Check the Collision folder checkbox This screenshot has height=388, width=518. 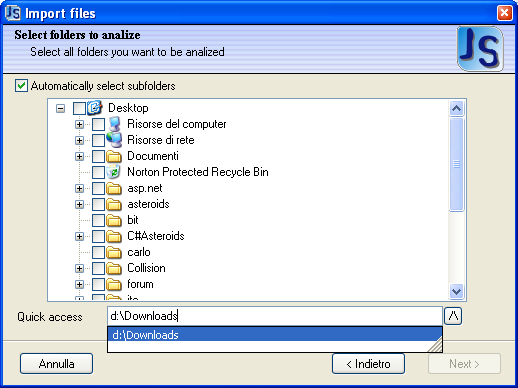pyautogui.click(x=98, y=268)
